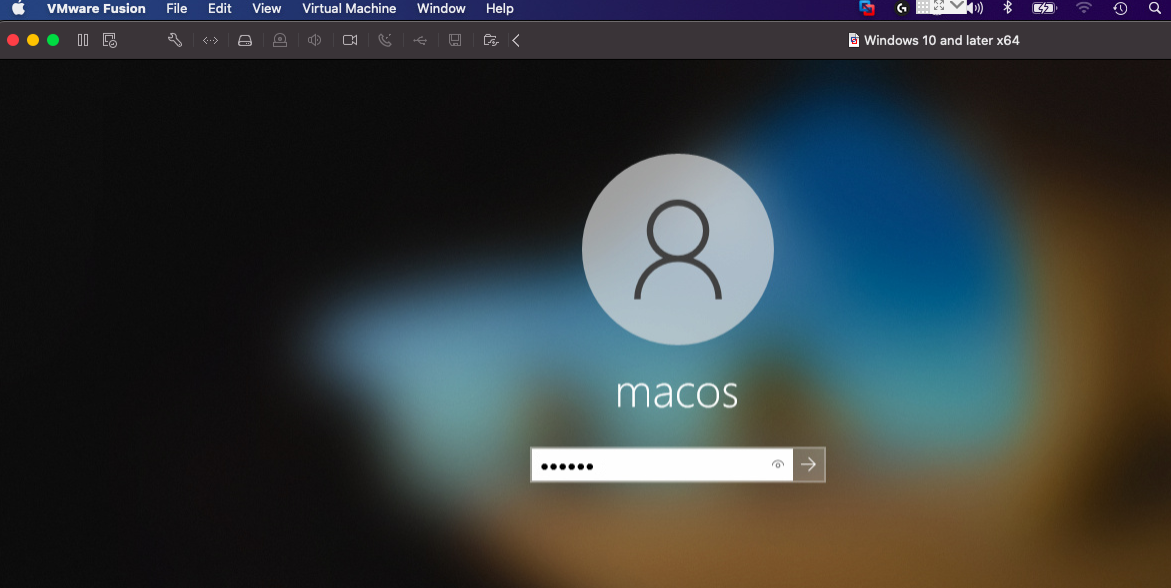1171x588 pixels.
Task: Click the camera device toolbar icon
Action: (350, 40)
